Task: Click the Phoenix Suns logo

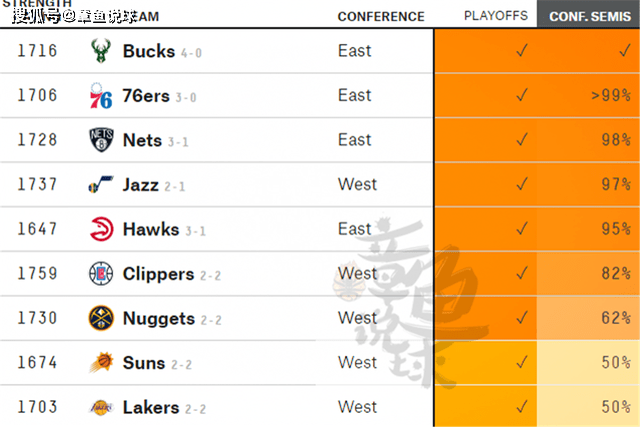Action: (x=101, y=363)
